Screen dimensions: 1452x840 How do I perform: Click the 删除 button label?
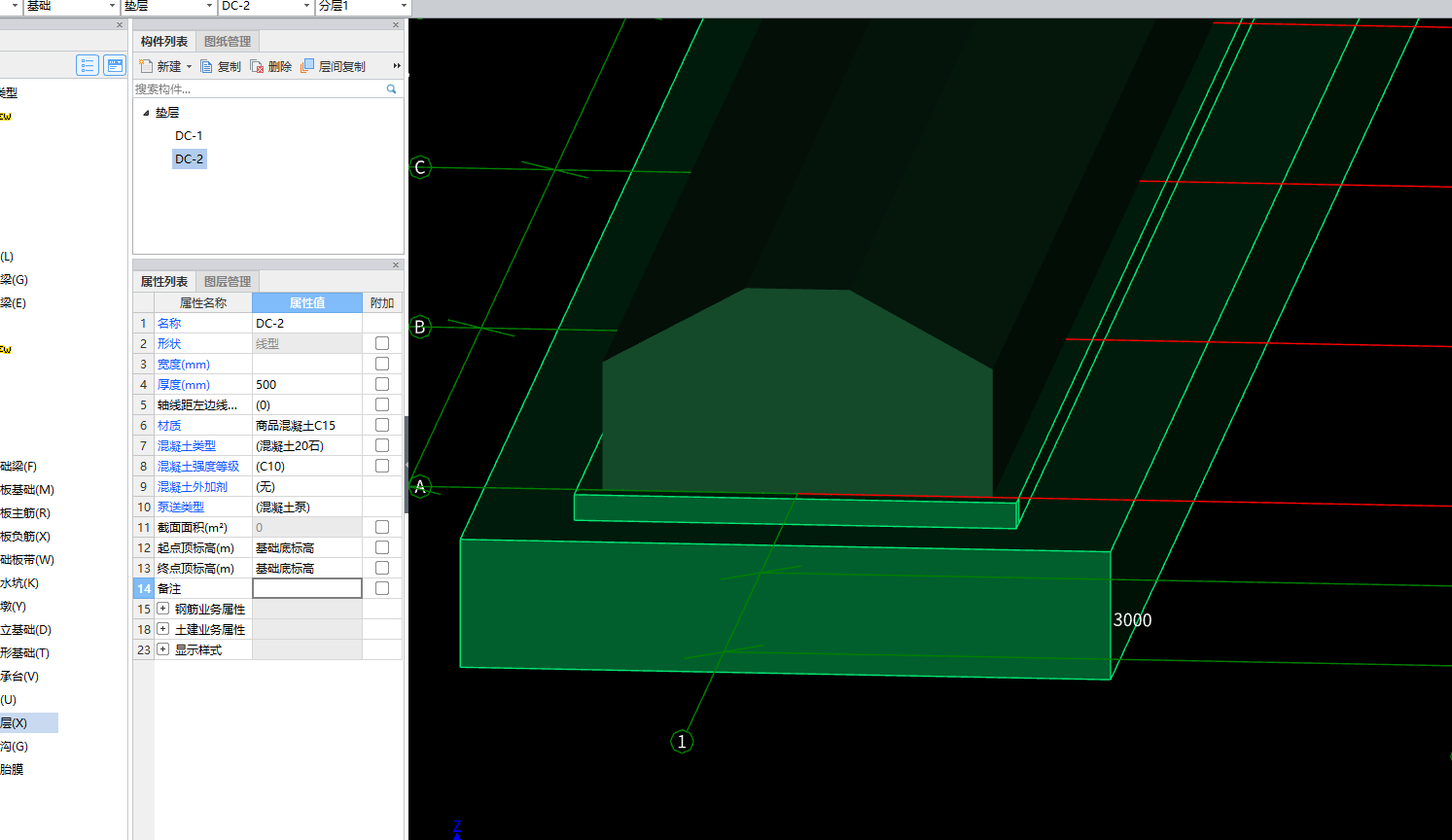click(x=280, y=67)
